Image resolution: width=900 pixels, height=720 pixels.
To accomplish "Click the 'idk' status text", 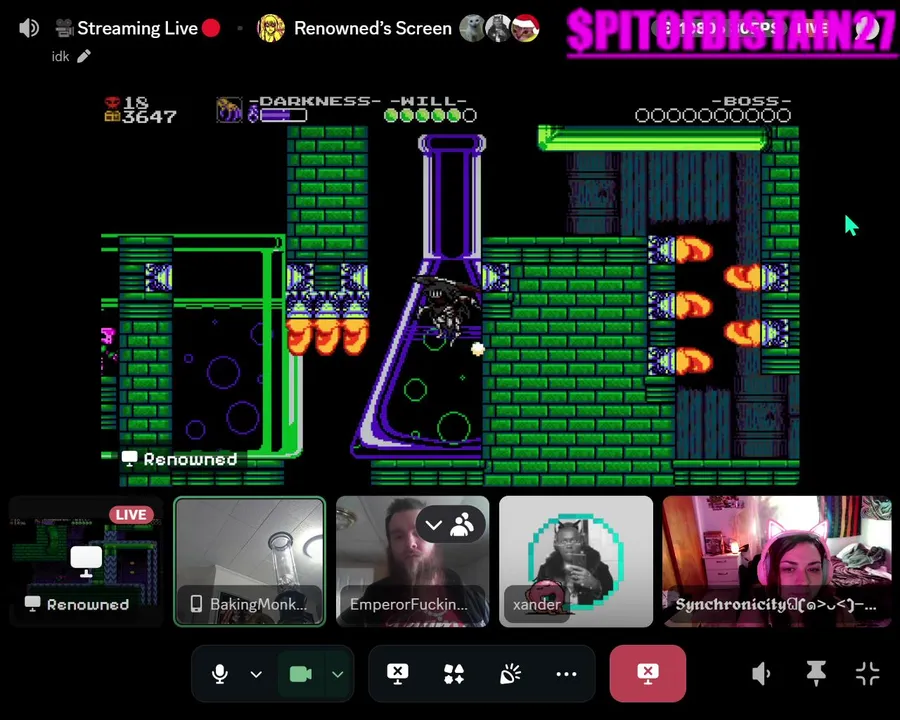I will click(x=60, y=56).
